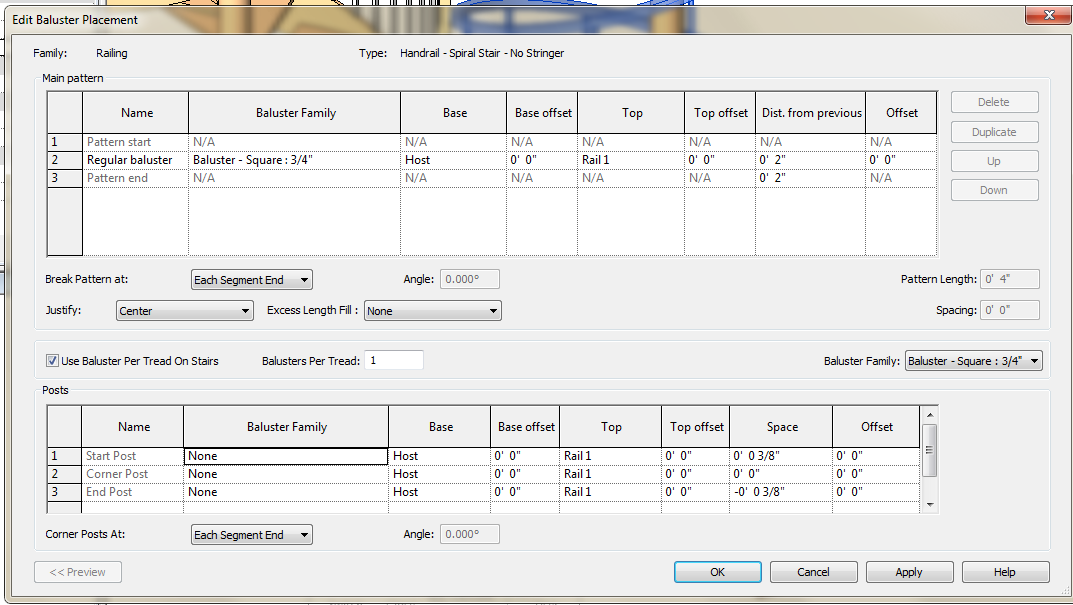Viewport: 1073px width, 605px height.
Task: Select row 2 header in Main pattern
Action: (x=64, y=160)
